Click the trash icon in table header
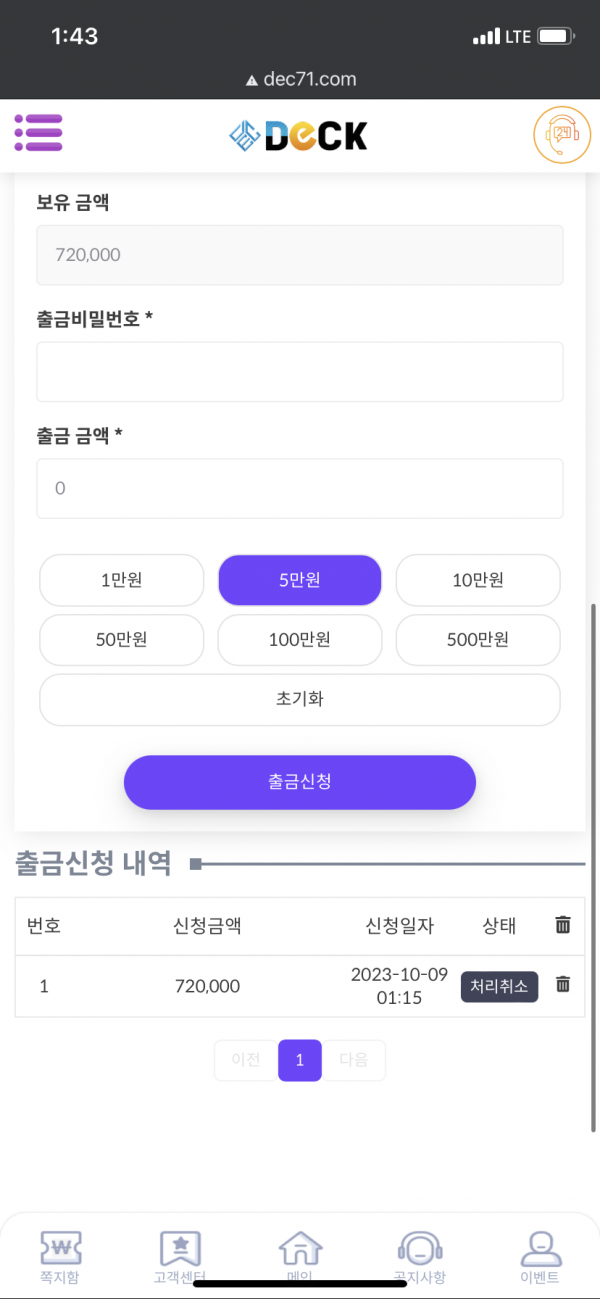Image resolution: width=600 pixels, height=1299 pixels. [x=563, y=925]
